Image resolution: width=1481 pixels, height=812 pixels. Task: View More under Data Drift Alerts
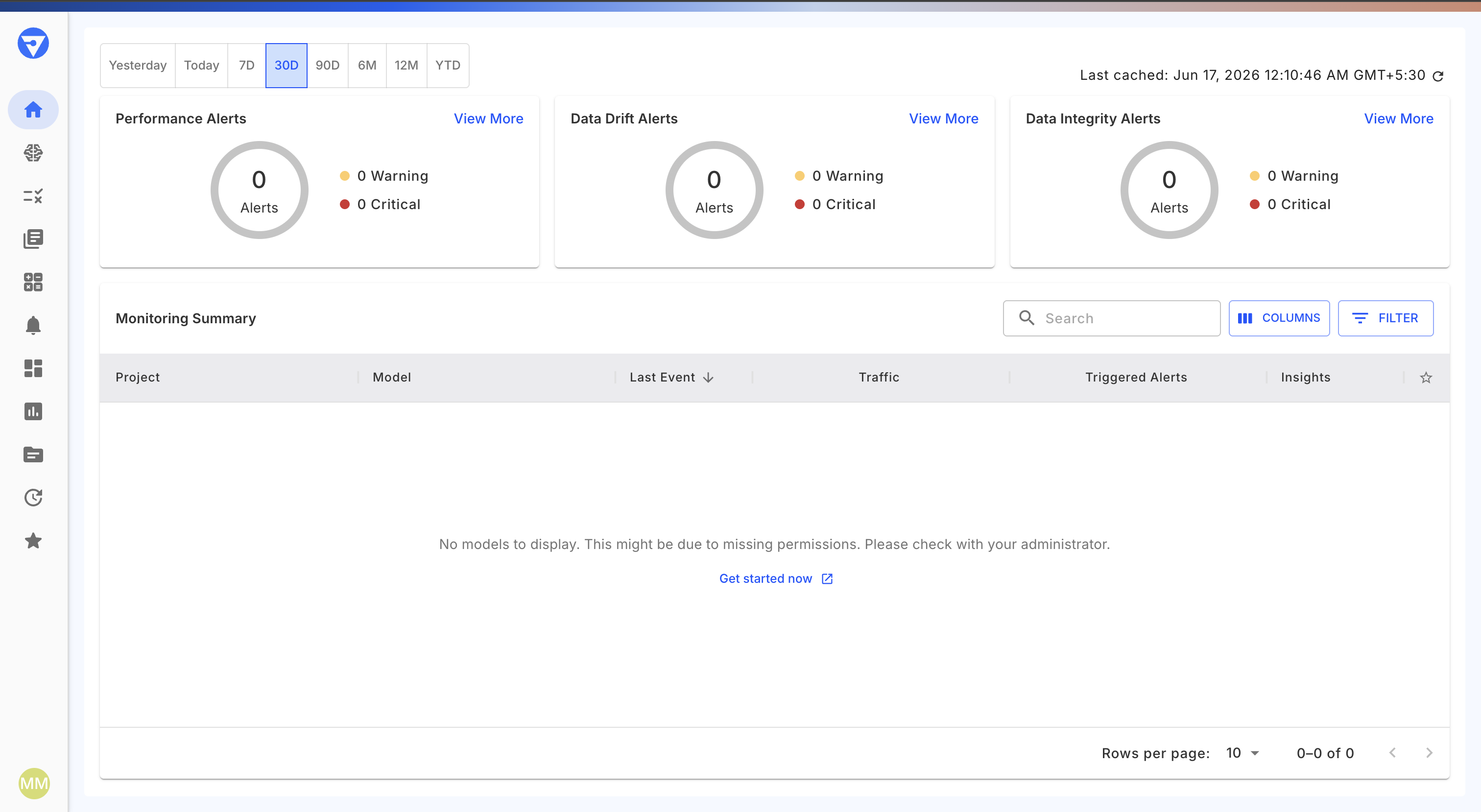click(943, 119)
